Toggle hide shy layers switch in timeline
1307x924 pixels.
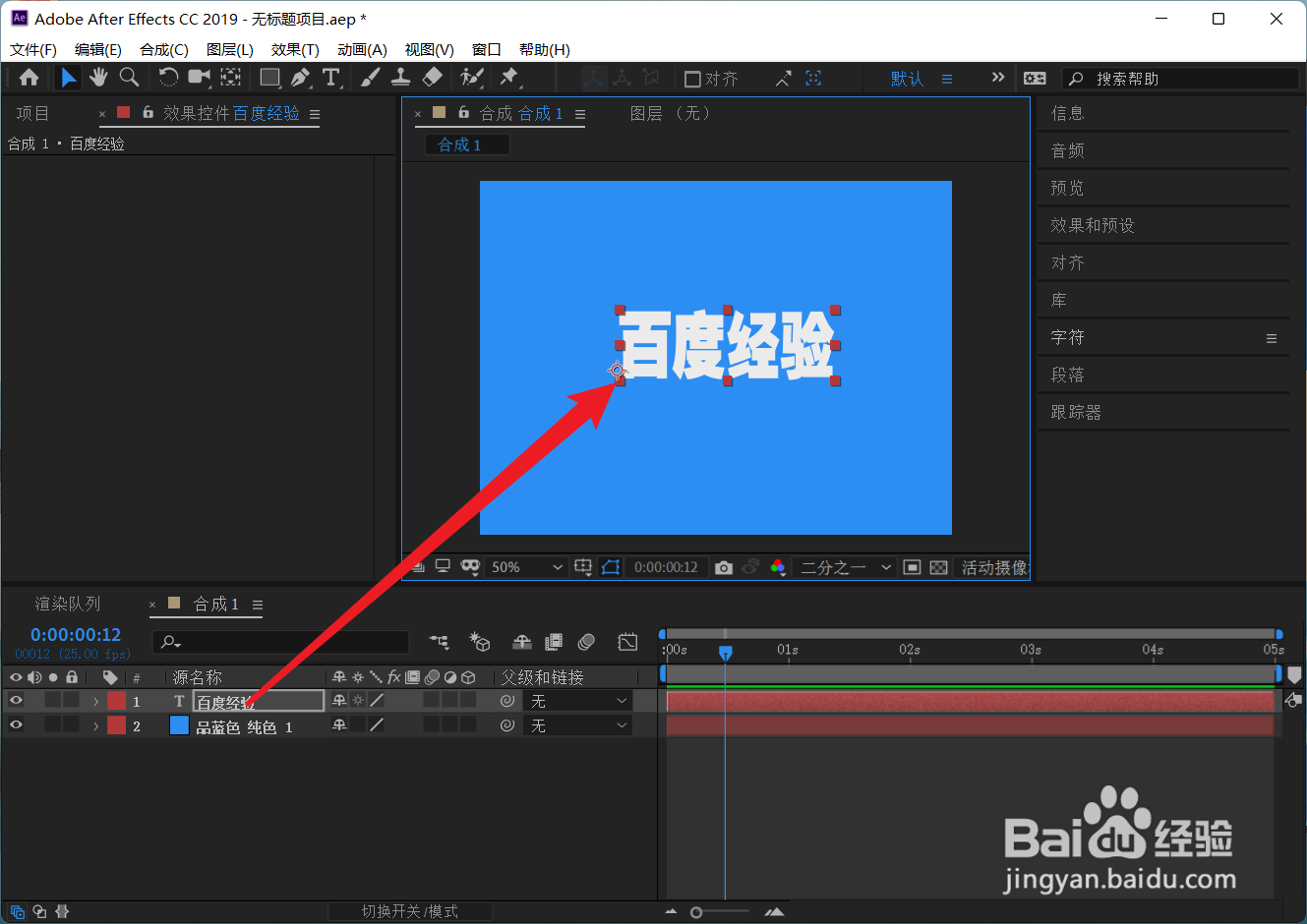point(522,642)
